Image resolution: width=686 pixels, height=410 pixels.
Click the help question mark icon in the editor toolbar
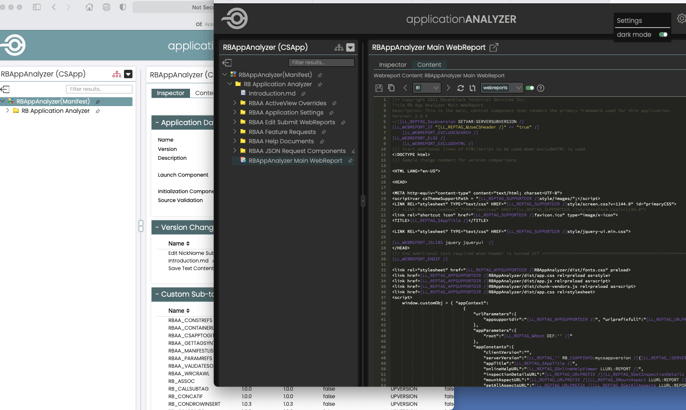pyautogui.click(x=541, y=88)
